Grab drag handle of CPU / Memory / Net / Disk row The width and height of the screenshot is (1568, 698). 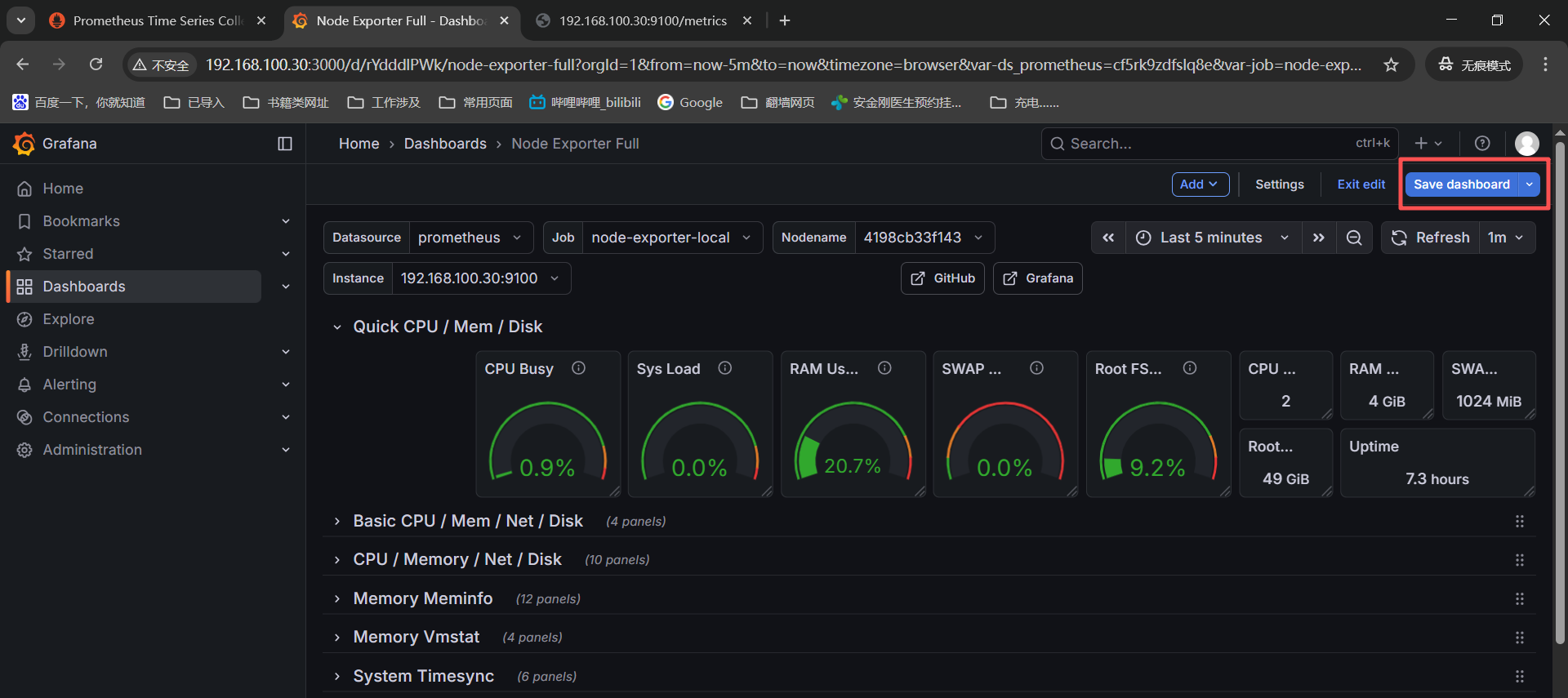point(1520,560)
